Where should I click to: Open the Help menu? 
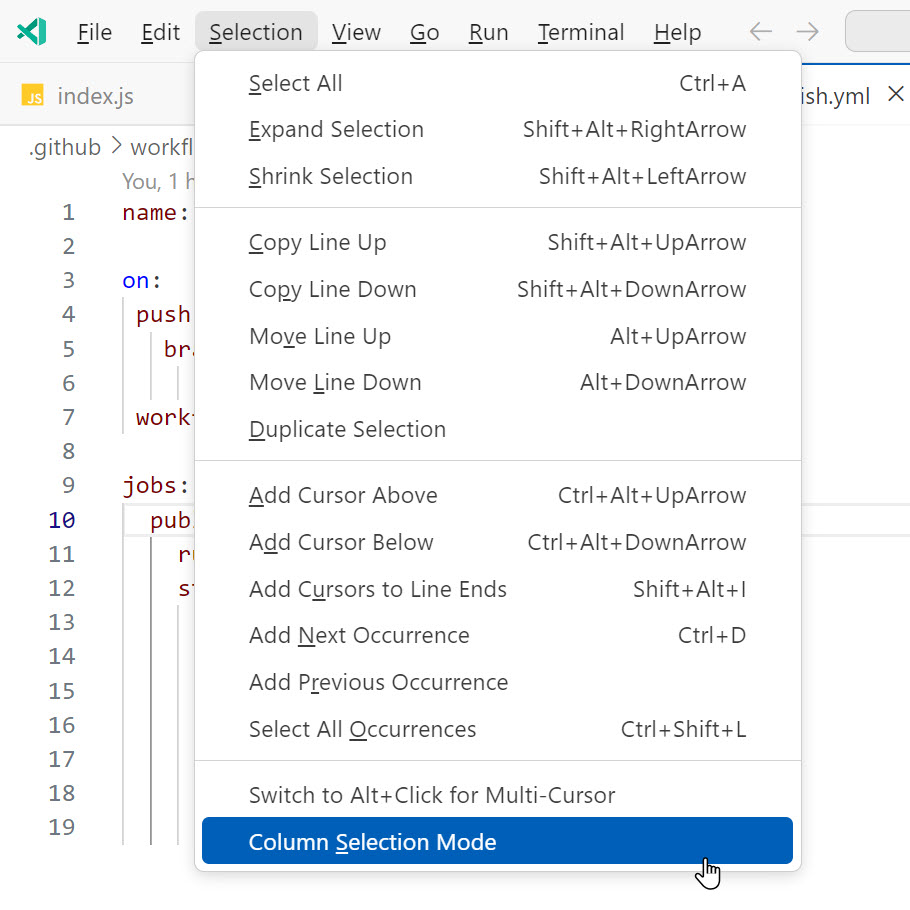click(677, 32)
